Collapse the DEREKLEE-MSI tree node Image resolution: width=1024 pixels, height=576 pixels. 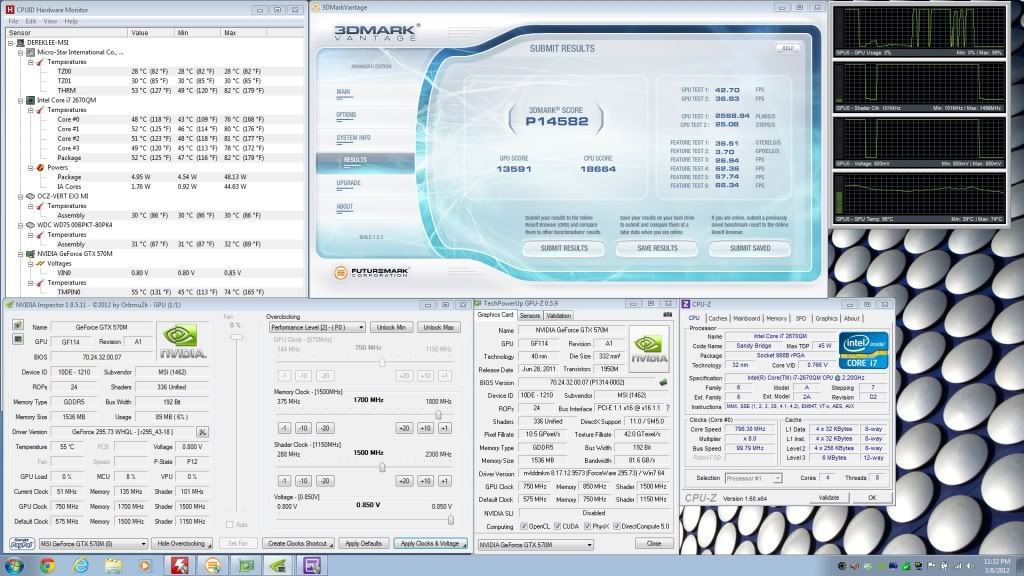[x=11, y=42]
